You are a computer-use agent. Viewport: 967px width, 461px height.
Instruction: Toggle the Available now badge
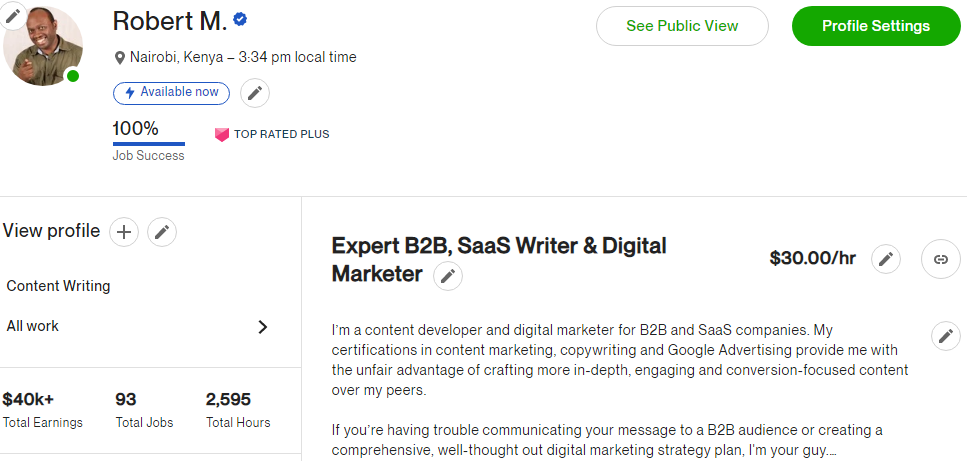tap(171, 93)
